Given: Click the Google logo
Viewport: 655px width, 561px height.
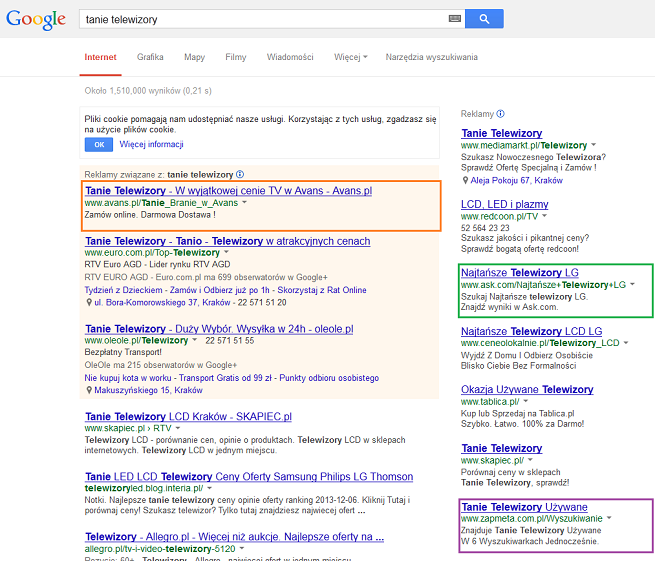Looking at the screenshot, I should (36, 19).
